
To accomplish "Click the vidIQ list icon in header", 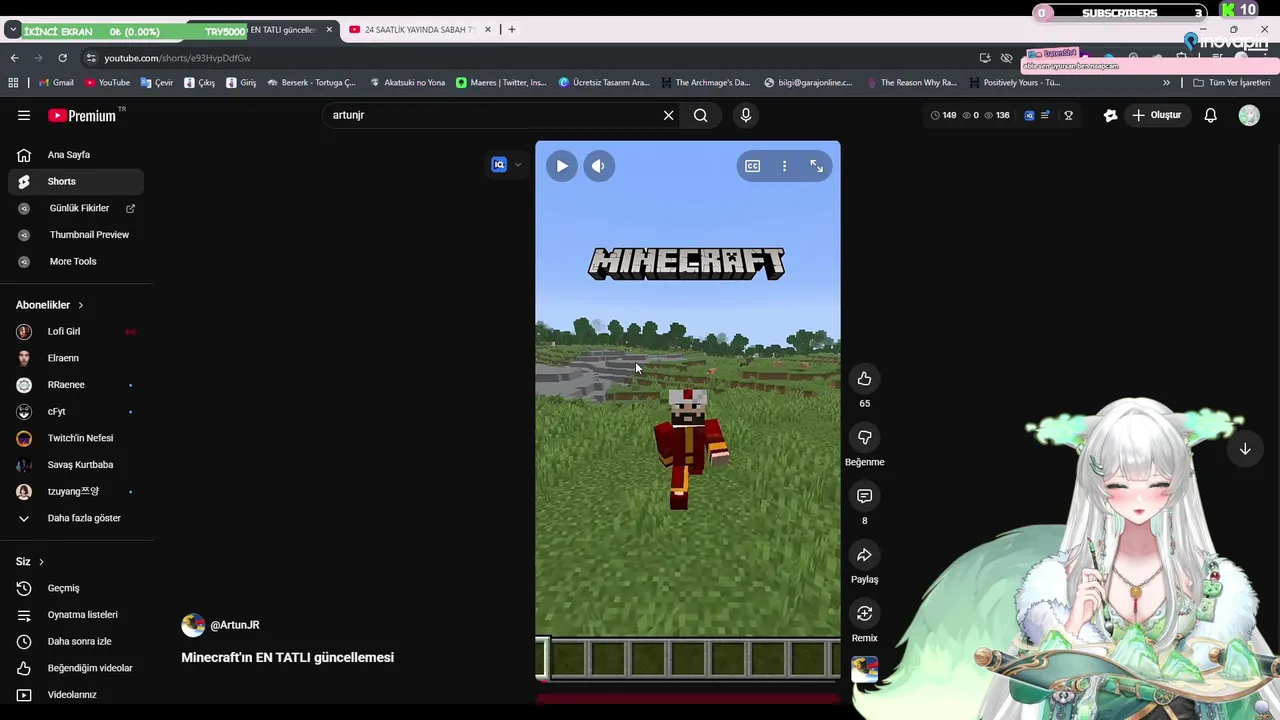I will click(x=1045, y=115).
